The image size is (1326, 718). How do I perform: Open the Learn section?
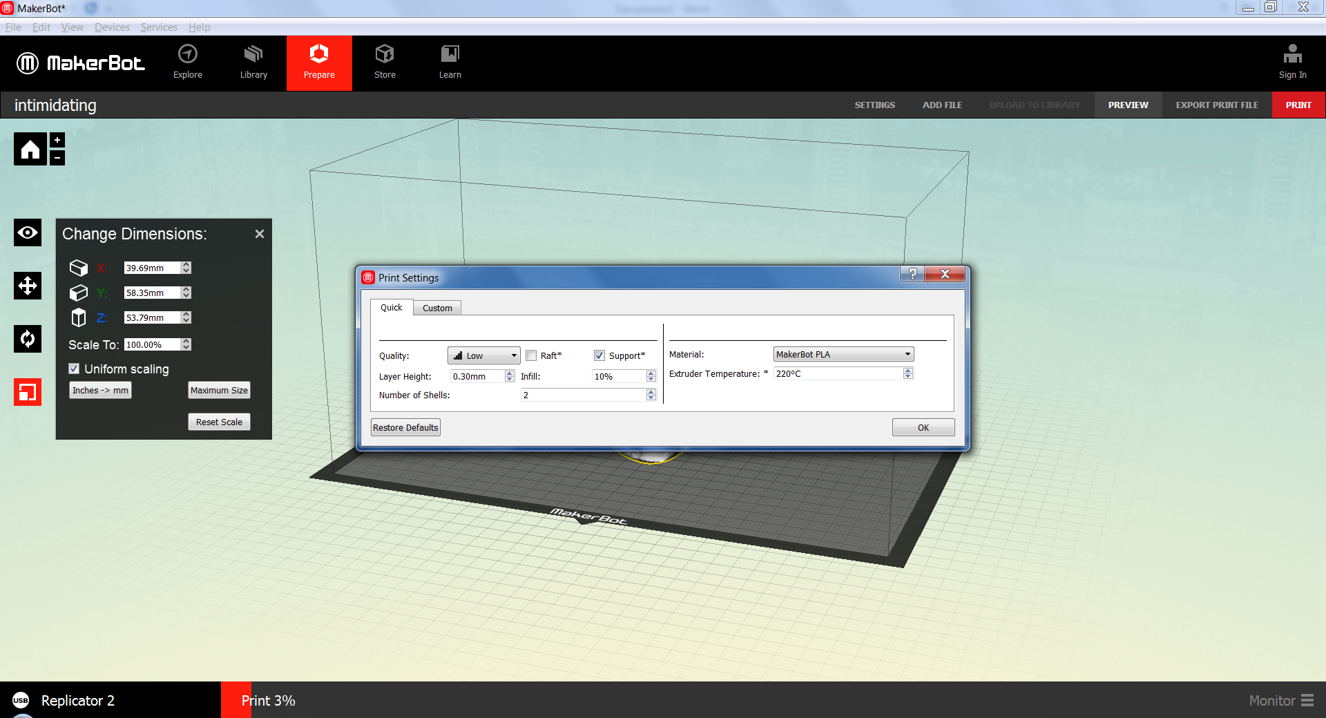point(450,62)
